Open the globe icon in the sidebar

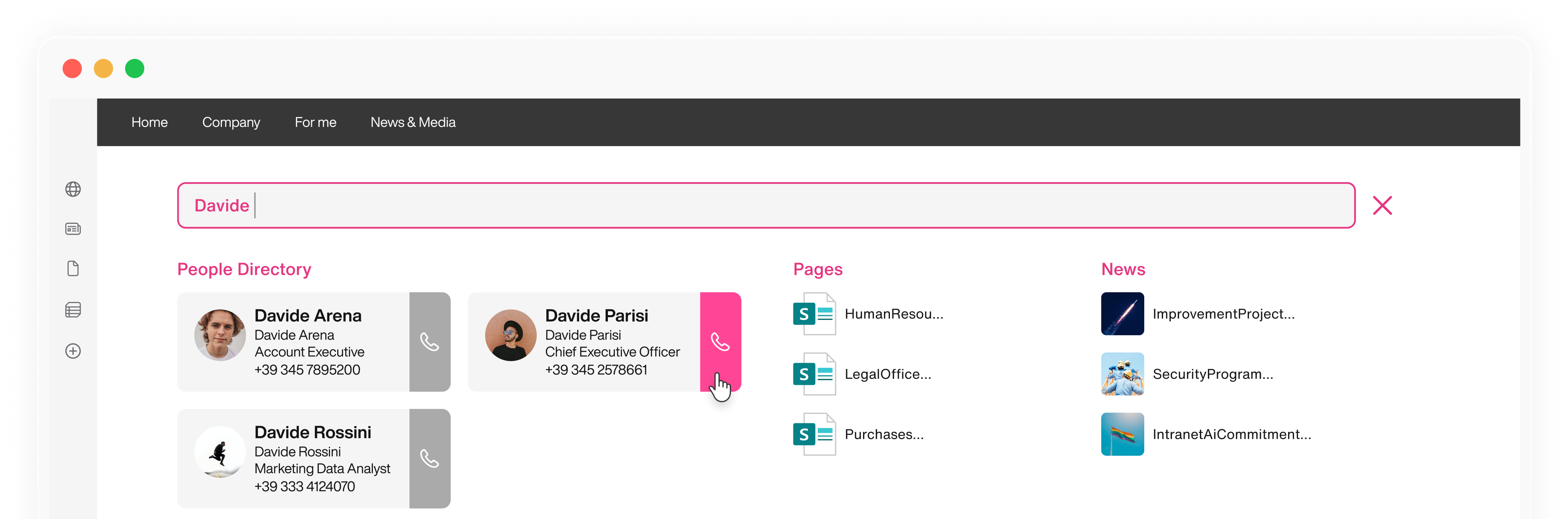[x=73, y=189]
